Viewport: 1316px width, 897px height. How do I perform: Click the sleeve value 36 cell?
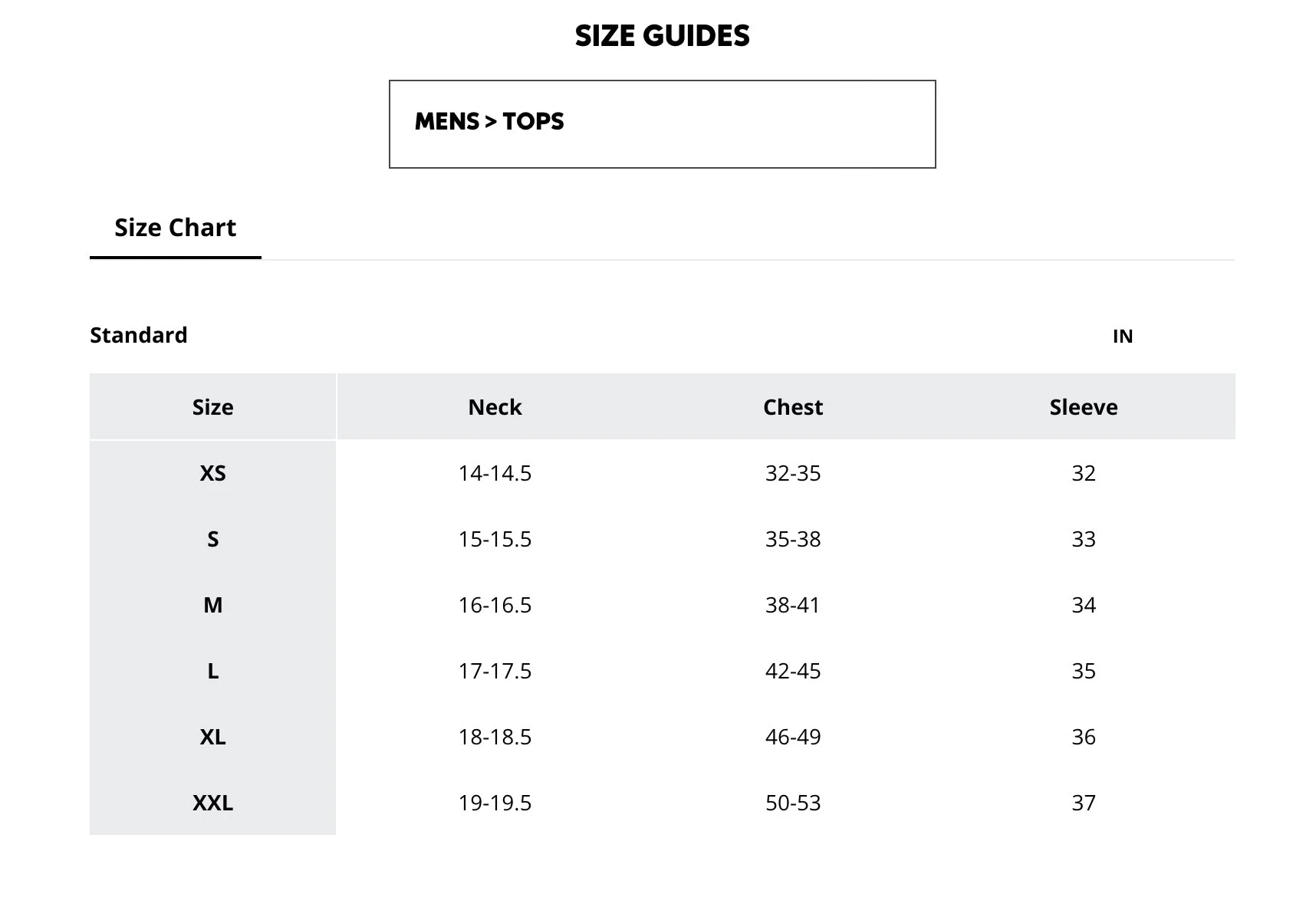(1083, 737)
